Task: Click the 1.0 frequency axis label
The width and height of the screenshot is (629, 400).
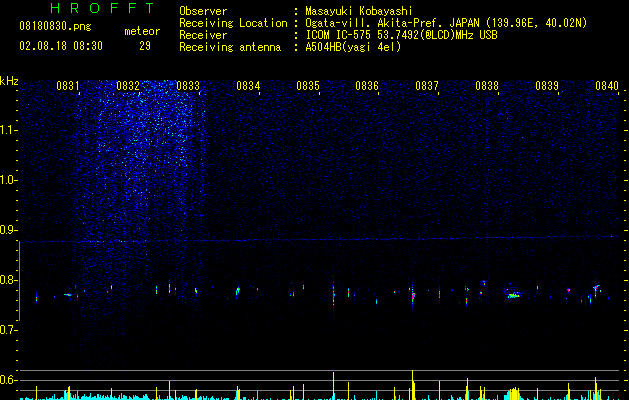Action: tap(8, 180)
